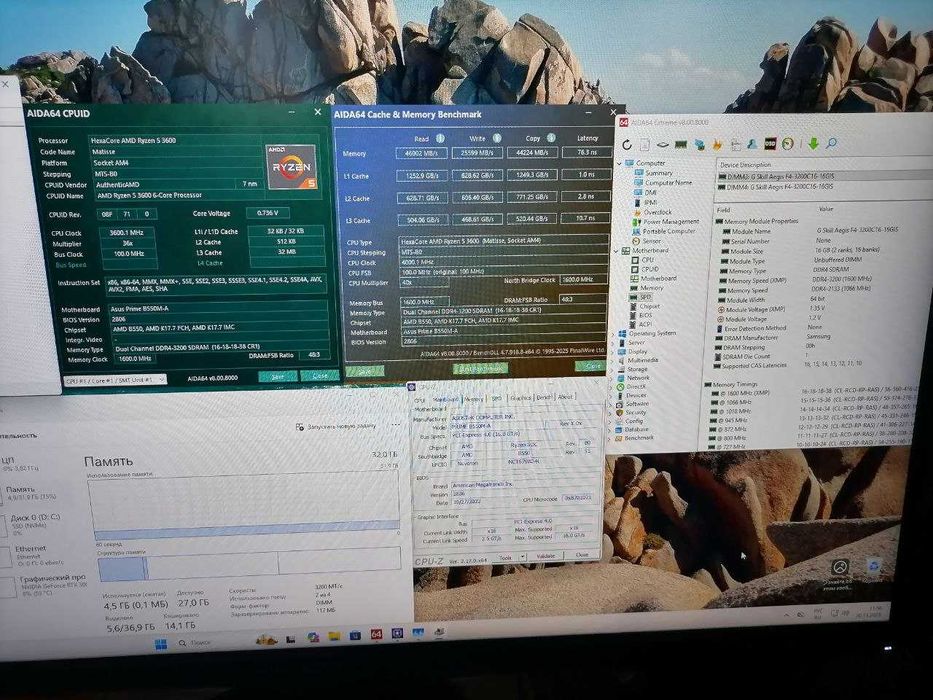Click the AIDA64 red 64 icon on taskbar
This screenshot has width=933, height=700.
pyautogui.click(x=377, y=633)
